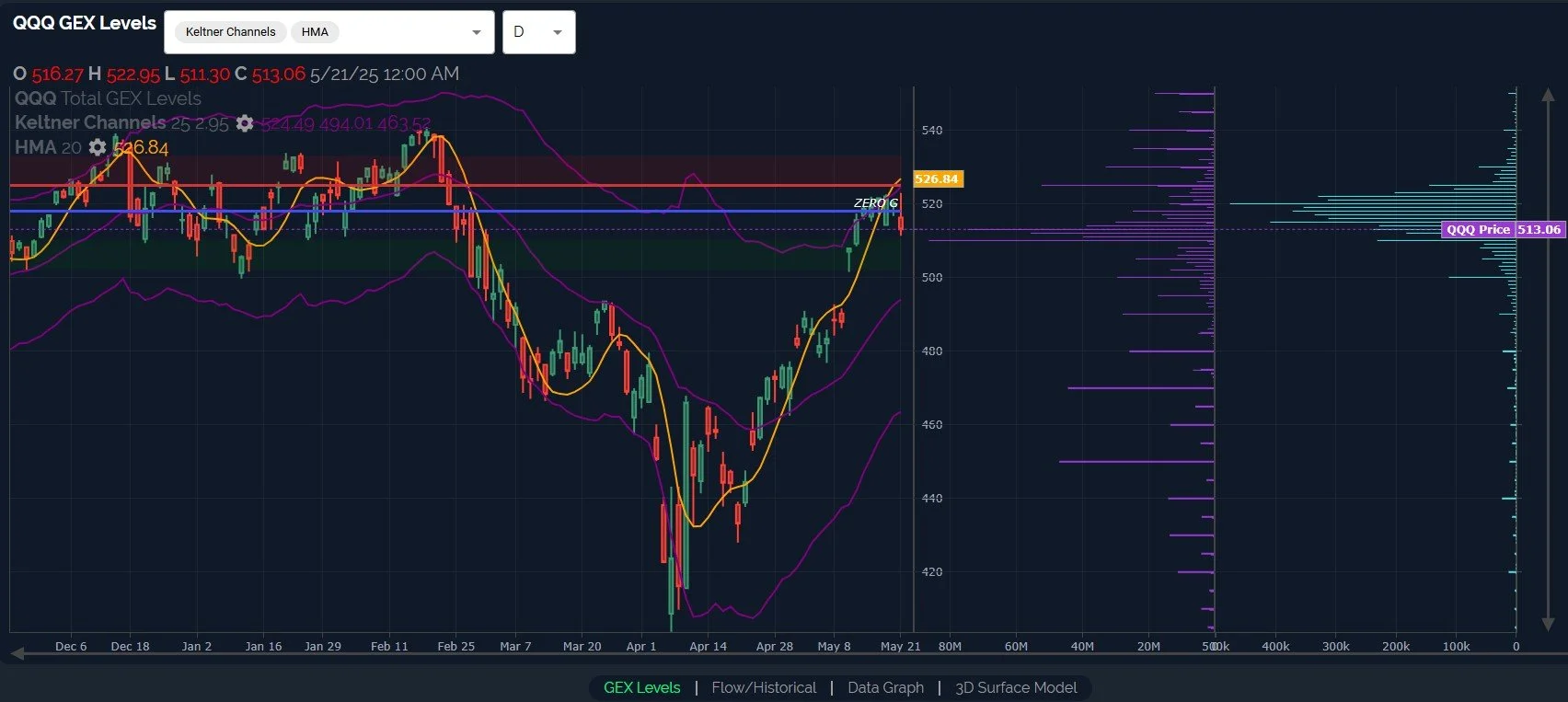Screen dimensions: 1568x702
Task: Click the Apr 14 date axis label
Action: [708, 646]
